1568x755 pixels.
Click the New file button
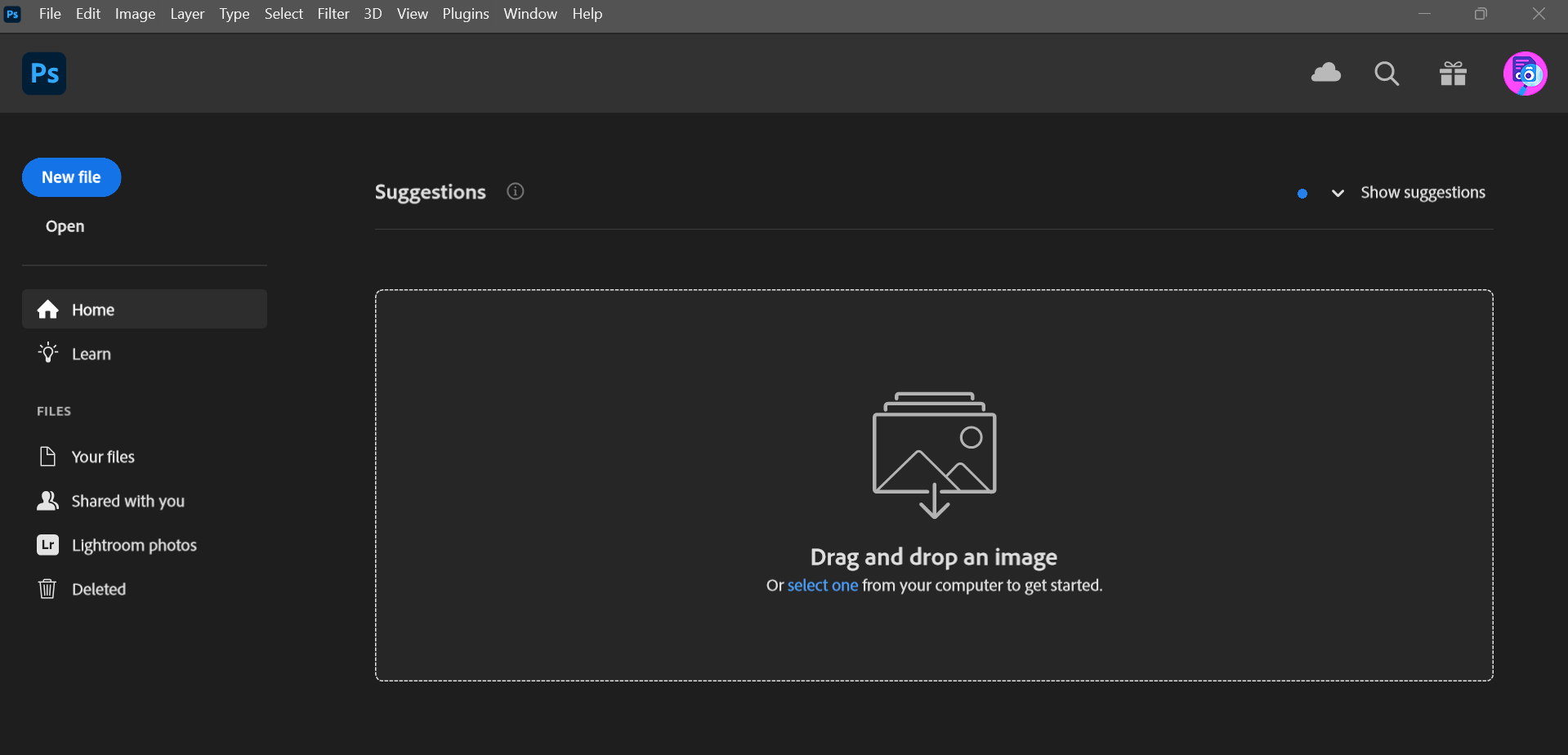click(72, 177)
